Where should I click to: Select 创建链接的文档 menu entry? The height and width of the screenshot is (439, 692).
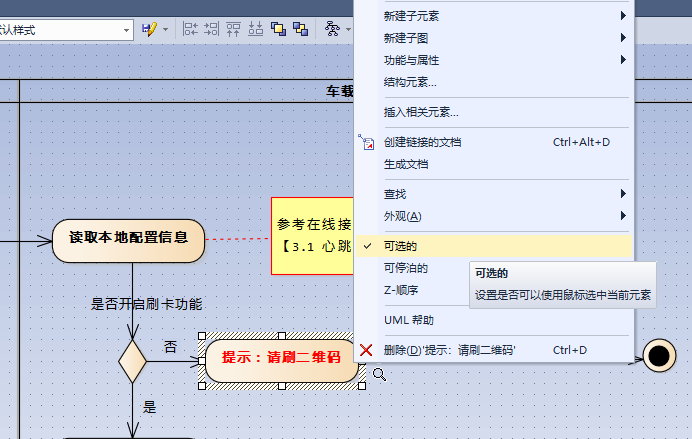tap(494, 142)
